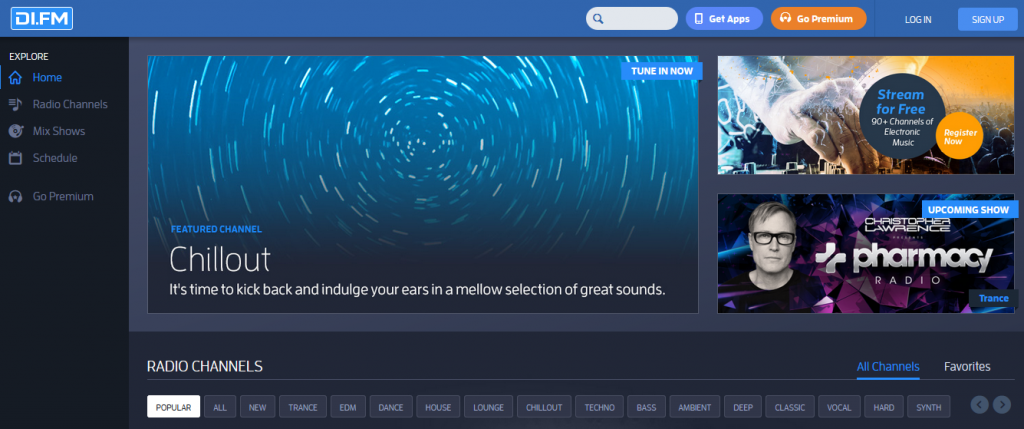Click the Chillout description sentence
The image size is (1024, 429).
417,289
